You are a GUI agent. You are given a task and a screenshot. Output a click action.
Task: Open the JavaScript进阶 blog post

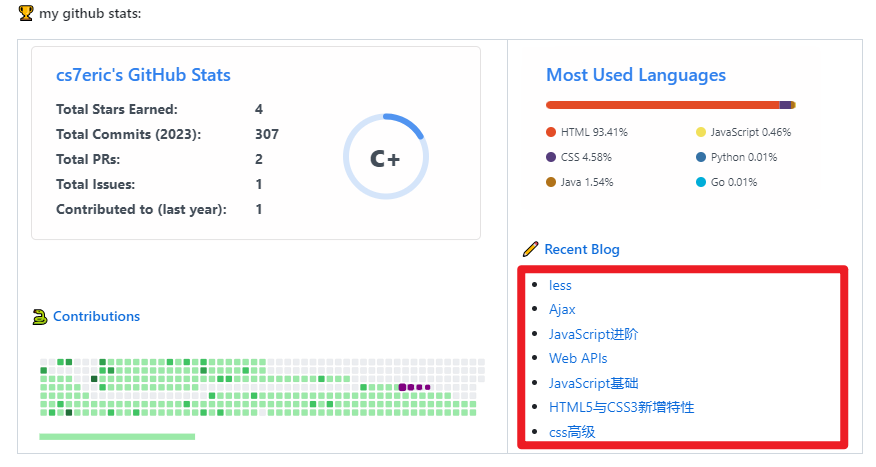(593, 334)
